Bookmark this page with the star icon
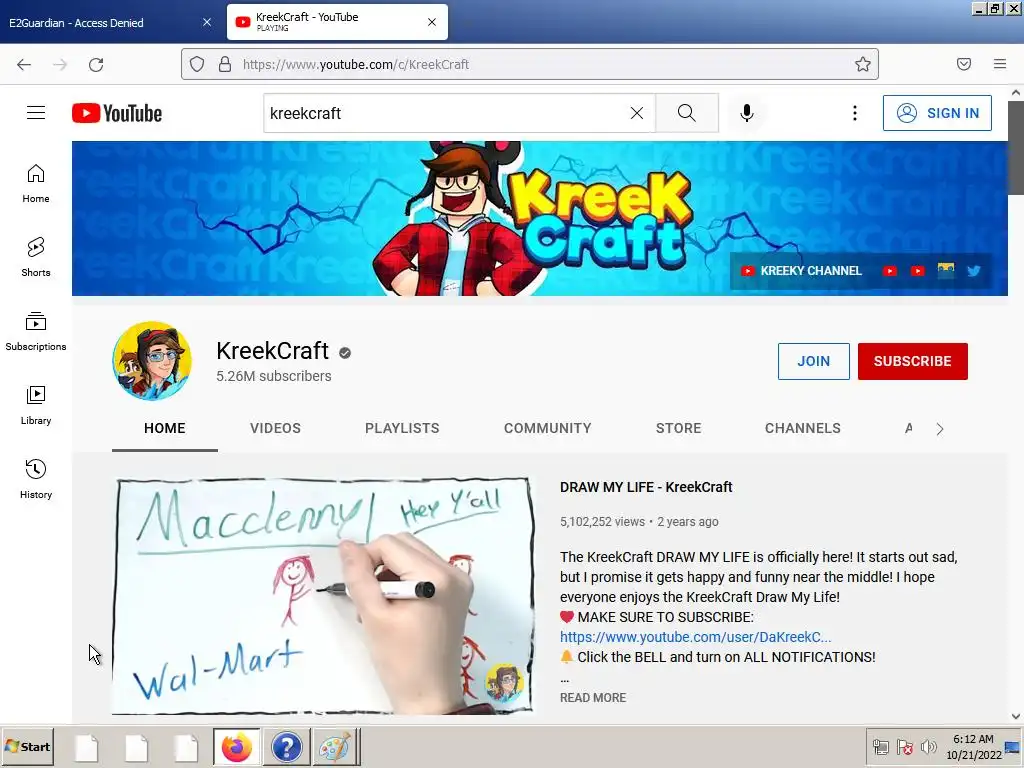 point(863,64)
